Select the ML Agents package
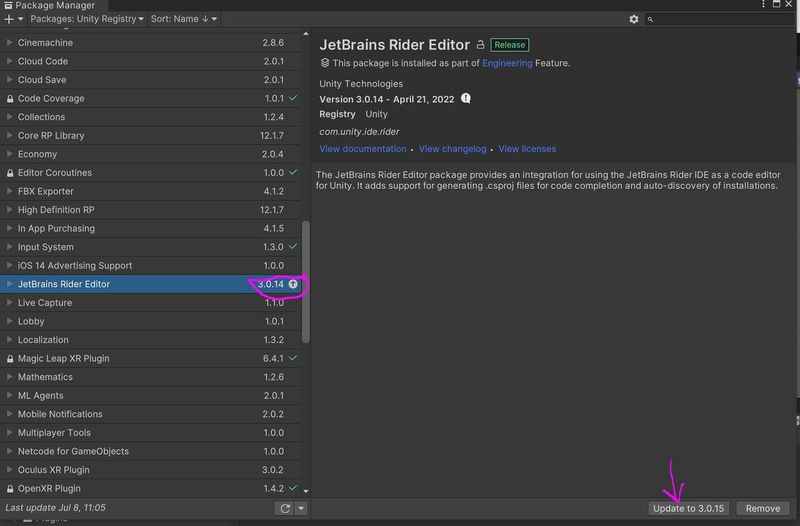This screenshot has width=800, height=526. (151, 395)
